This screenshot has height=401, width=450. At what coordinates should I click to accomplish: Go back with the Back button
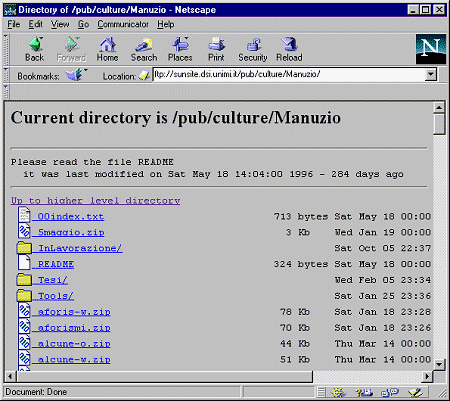tap(35, 49)
